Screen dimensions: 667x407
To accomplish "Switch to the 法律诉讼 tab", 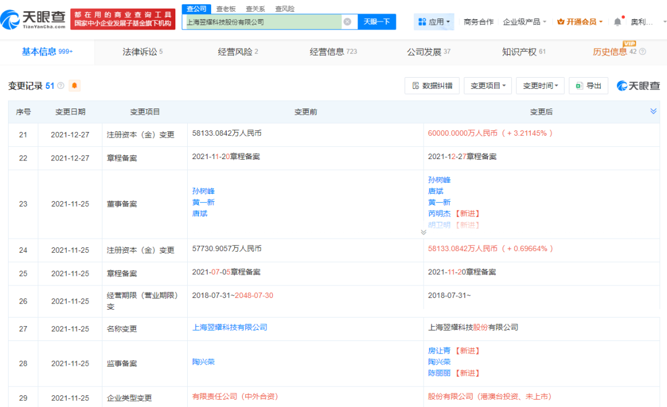I will pos(141,51).
